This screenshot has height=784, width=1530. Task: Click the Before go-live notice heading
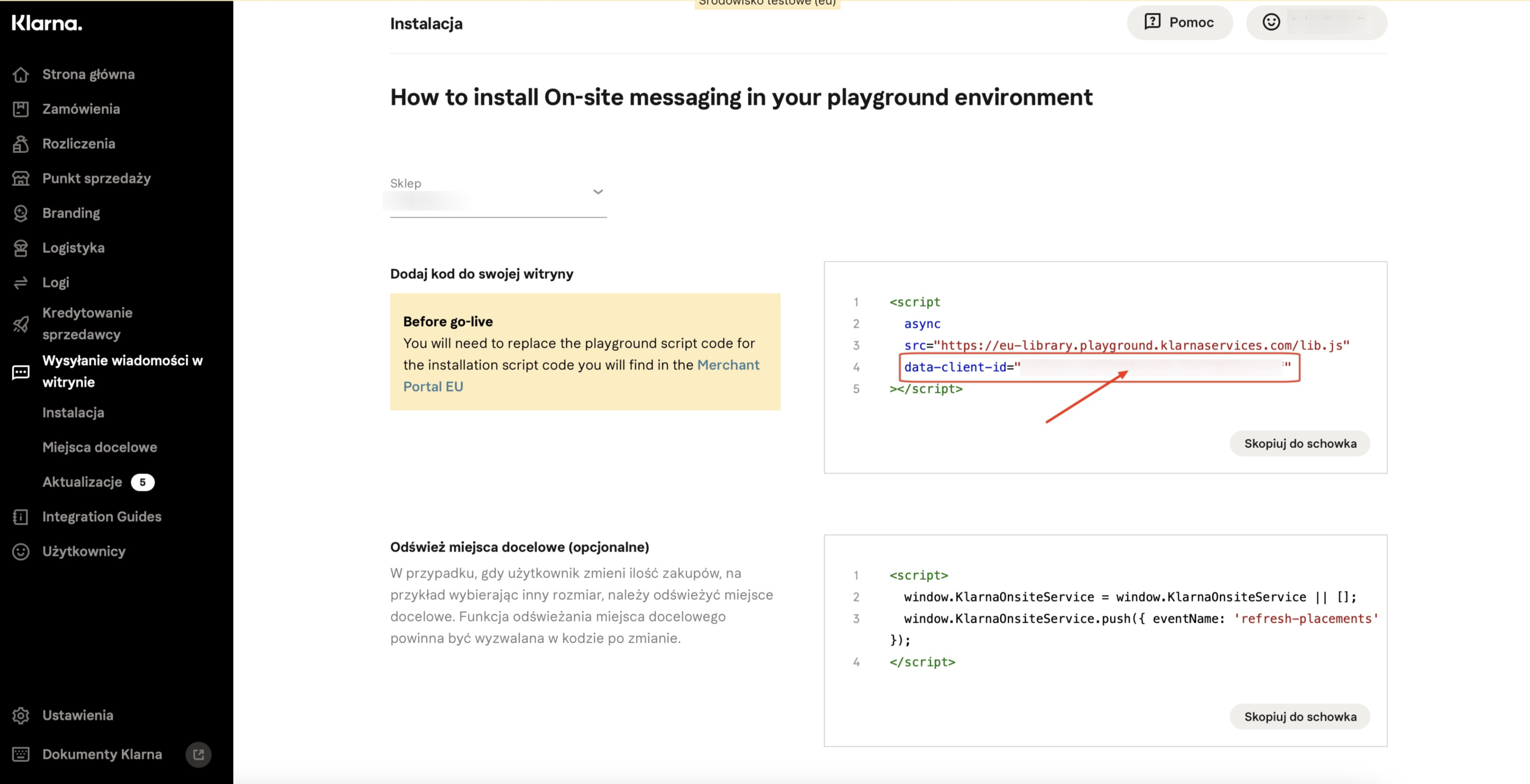(x=448, y=321)
